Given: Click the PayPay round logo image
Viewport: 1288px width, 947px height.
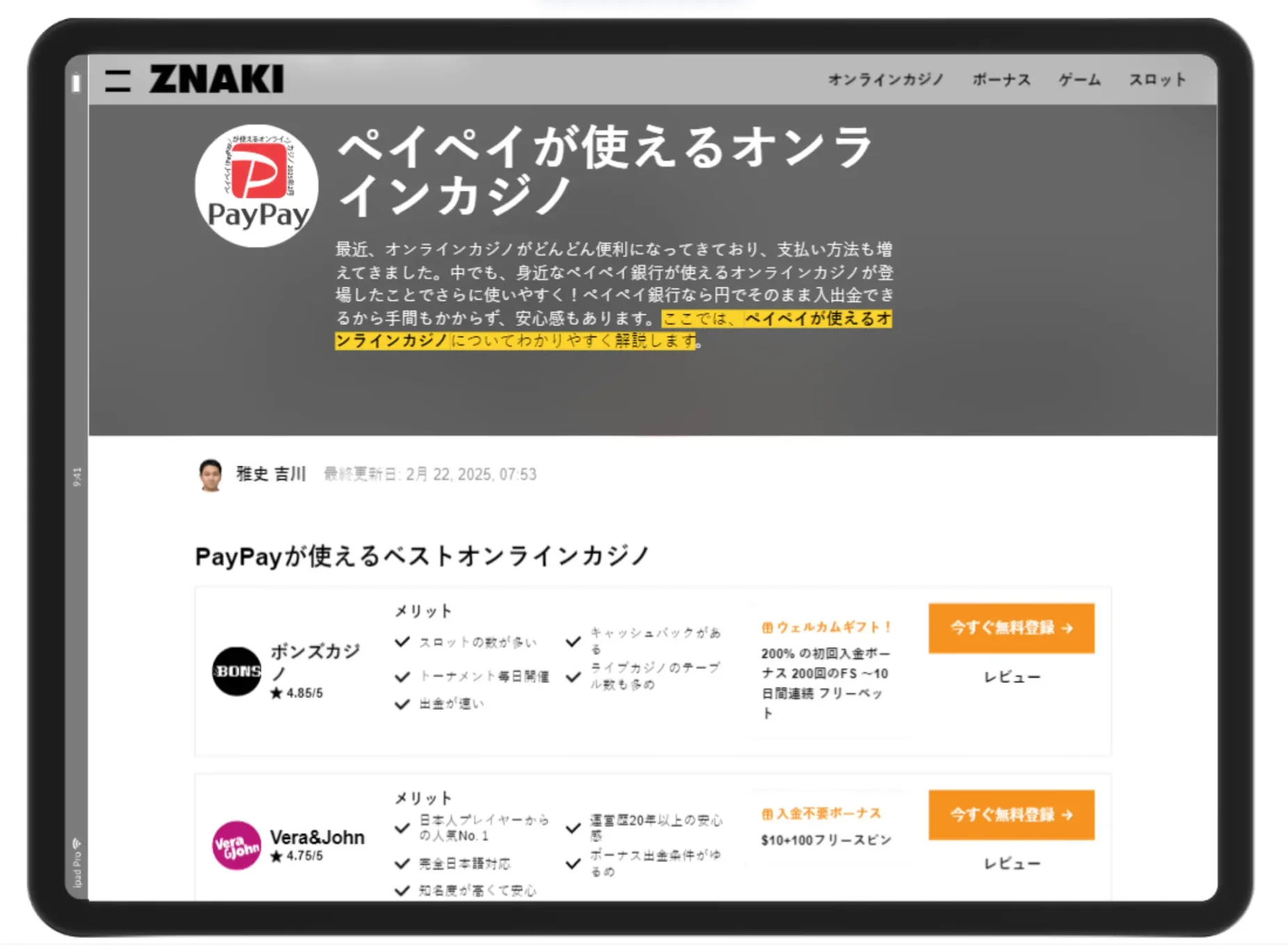Looking at the screenshot, I should 257,186.
